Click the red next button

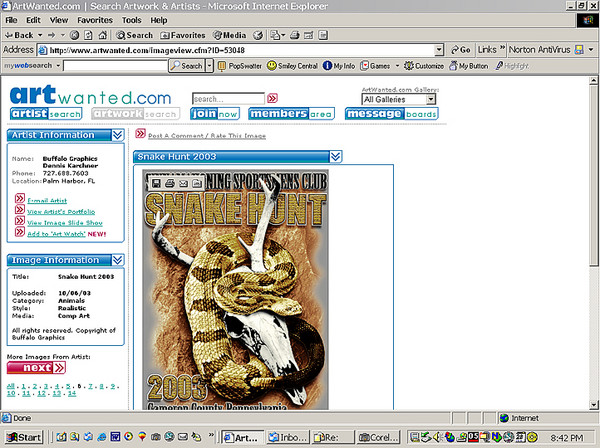click(x=36, y=368)
